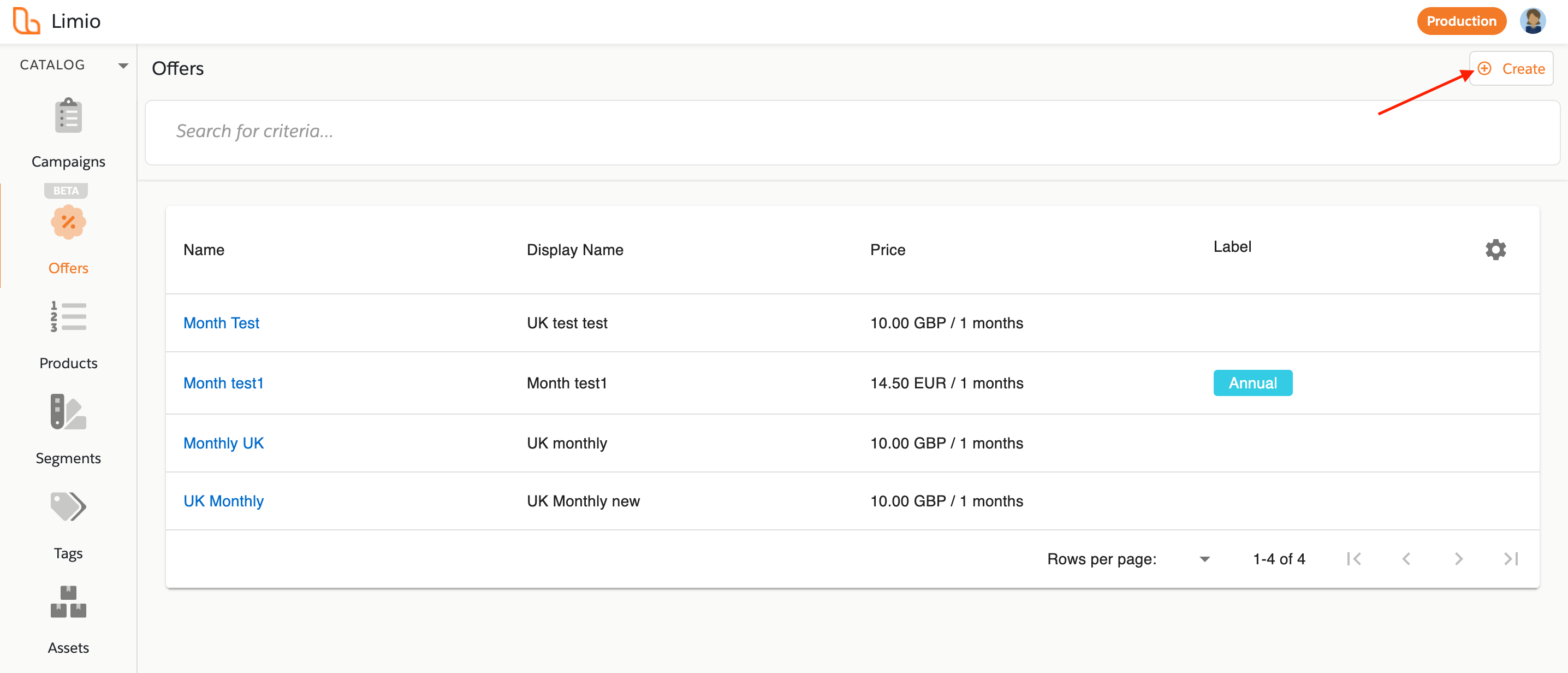Click the Production environment button
Viewport: 1568px width, 673px height.
tap(1461, 21)
